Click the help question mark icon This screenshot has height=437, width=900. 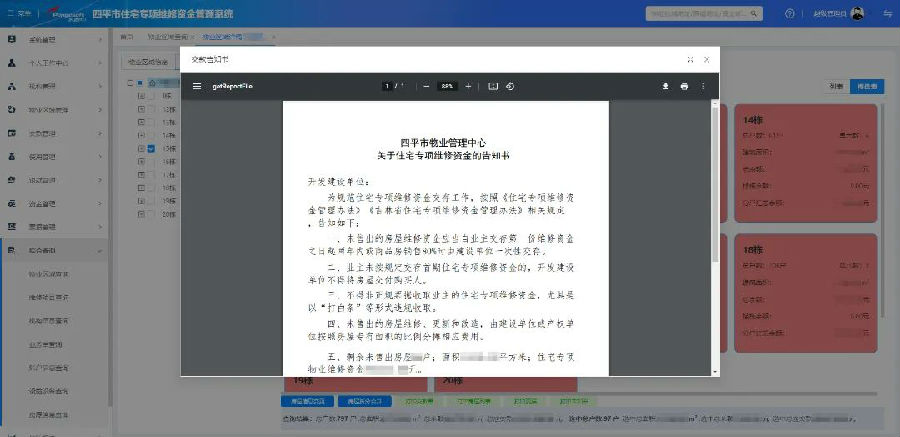click(x=790, y=14)
